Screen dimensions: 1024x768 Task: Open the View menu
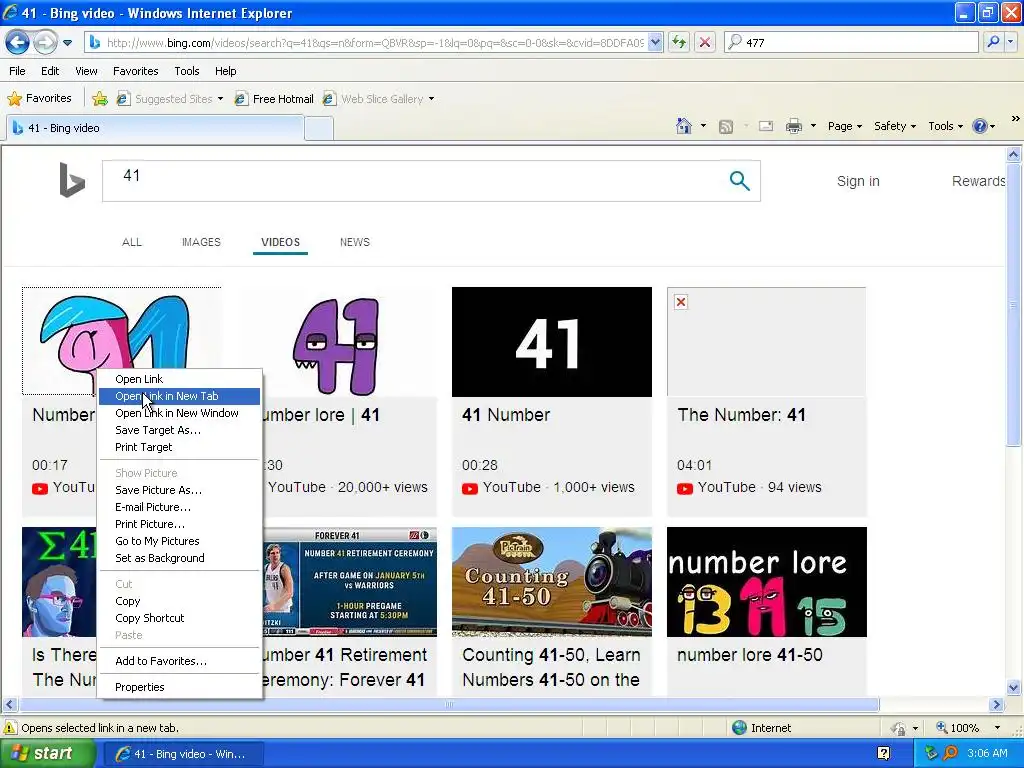click(x=86, y=71)
